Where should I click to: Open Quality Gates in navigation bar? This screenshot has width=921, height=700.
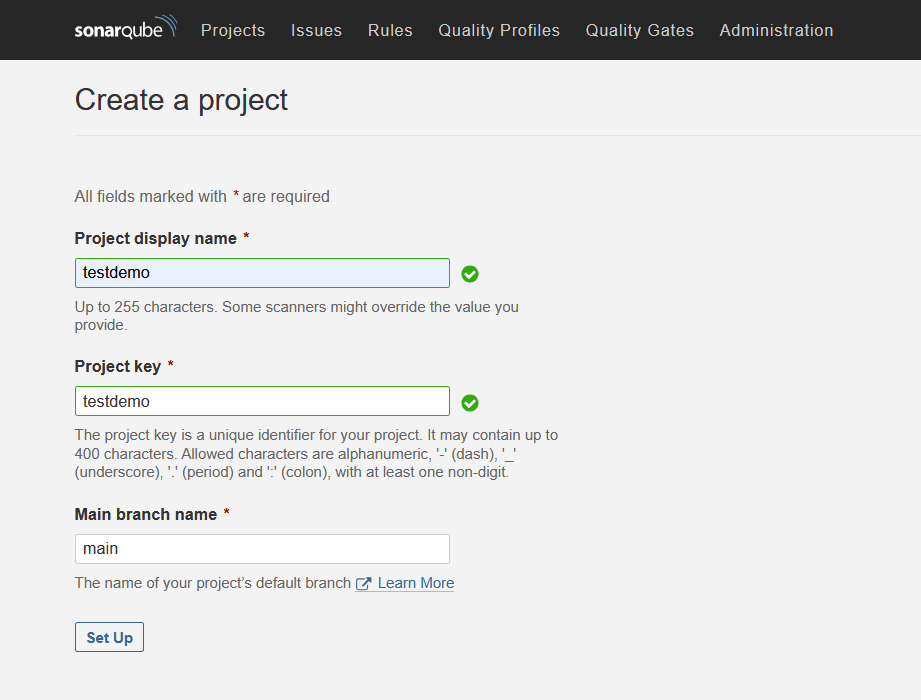[640, 30]
